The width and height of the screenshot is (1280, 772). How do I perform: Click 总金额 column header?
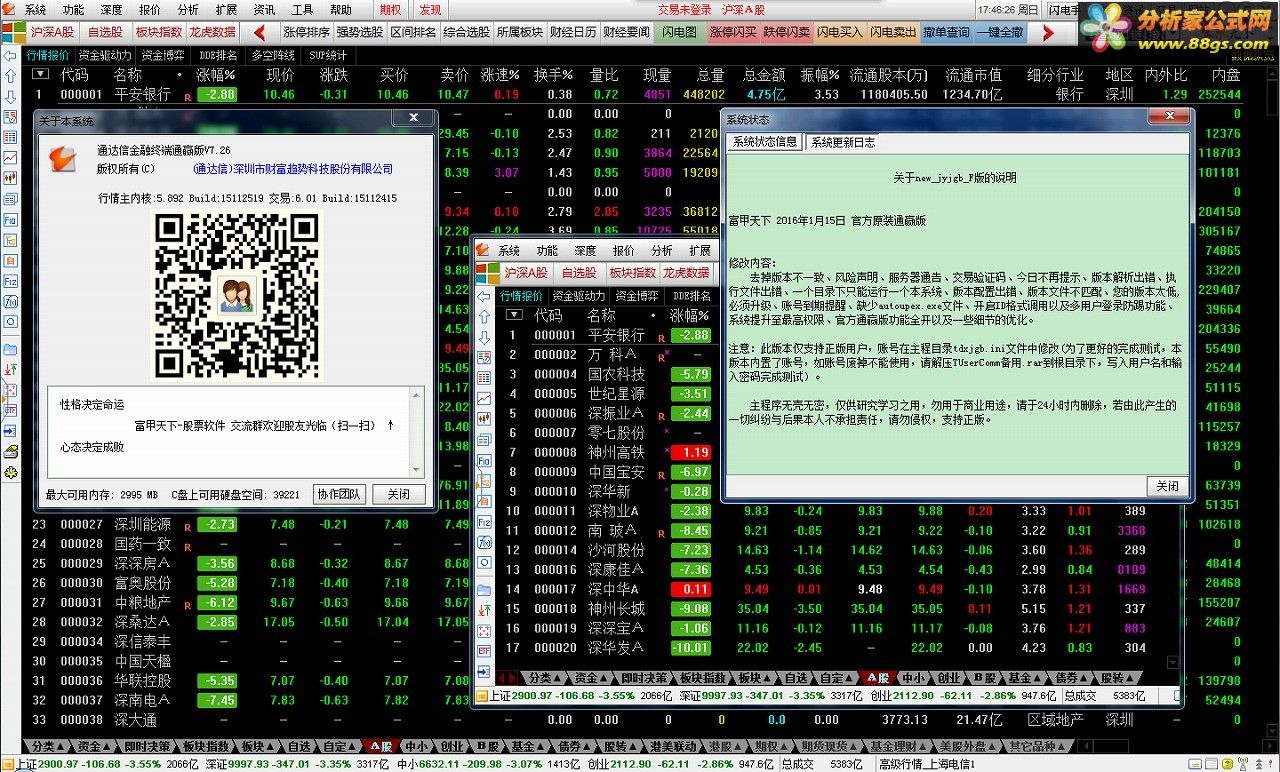tap(765, 75)
